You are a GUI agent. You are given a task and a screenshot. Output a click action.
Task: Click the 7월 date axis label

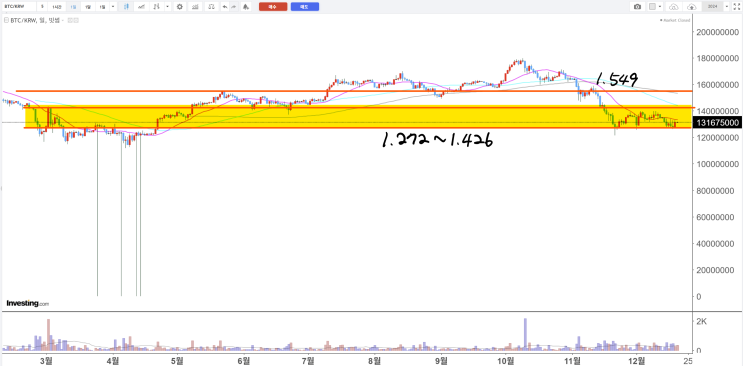tap(308, 360)
